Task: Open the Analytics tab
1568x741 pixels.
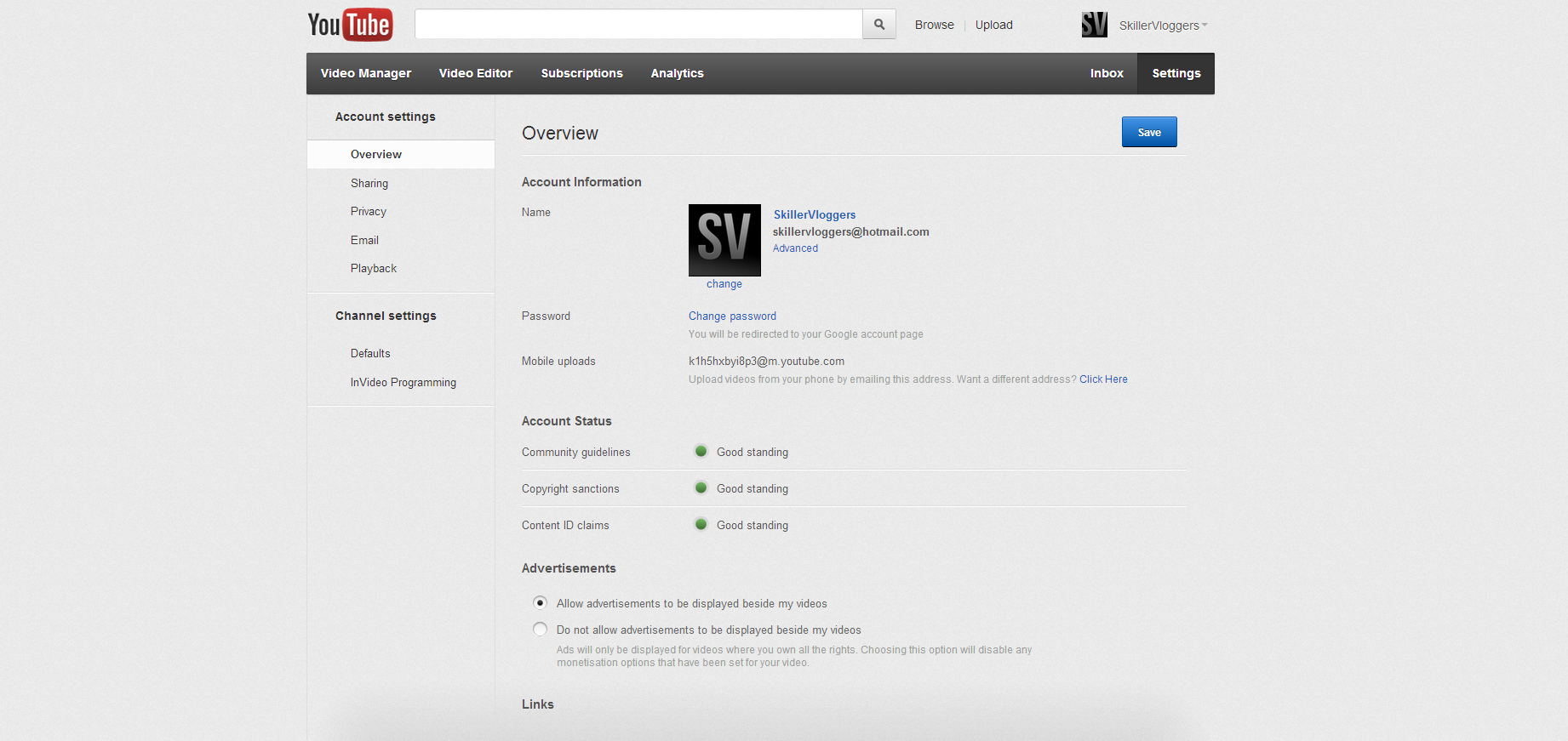Action: click(678, 73)
